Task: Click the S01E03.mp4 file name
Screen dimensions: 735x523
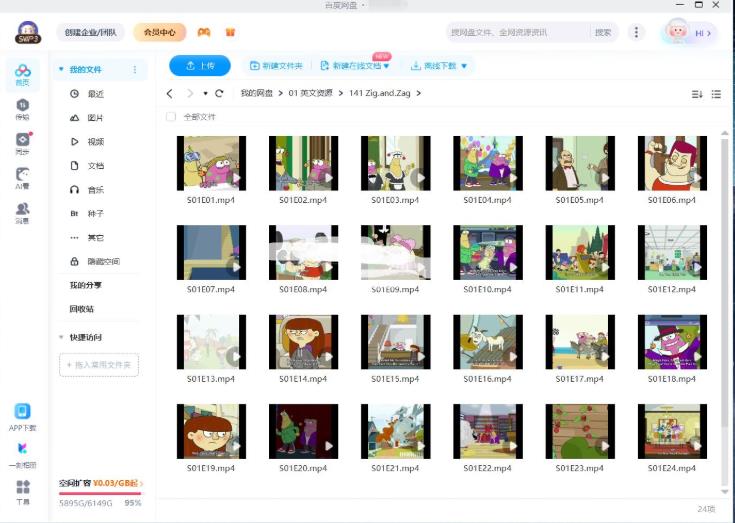Action: [x=395, y=200]
